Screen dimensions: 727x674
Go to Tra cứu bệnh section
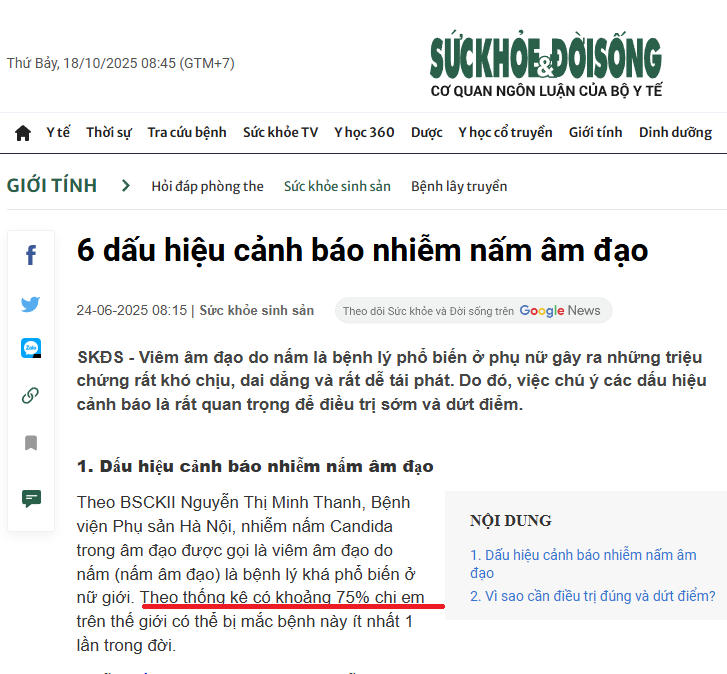187,133
